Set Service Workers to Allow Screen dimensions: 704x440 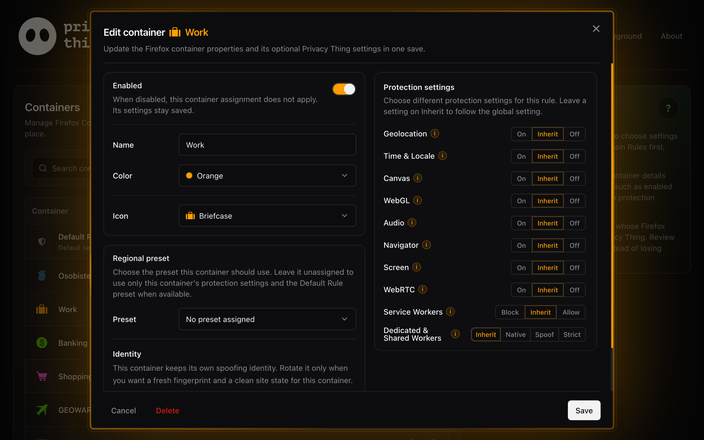click(x=571, y=312)
